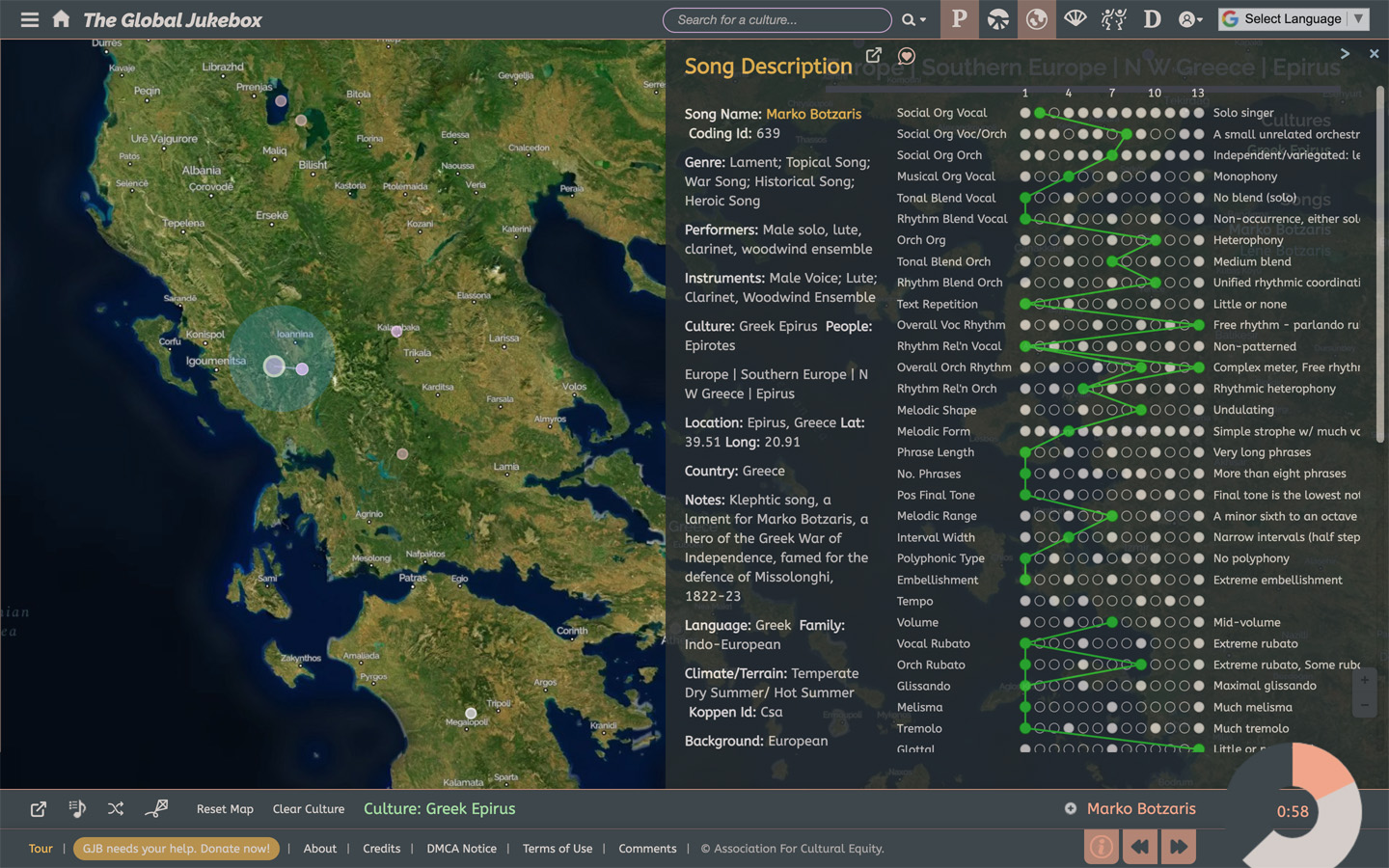Click Culture: Greek Epirus label
Image resolution: width=1389 pixels, height=868 pixels.
click(440, 808)
